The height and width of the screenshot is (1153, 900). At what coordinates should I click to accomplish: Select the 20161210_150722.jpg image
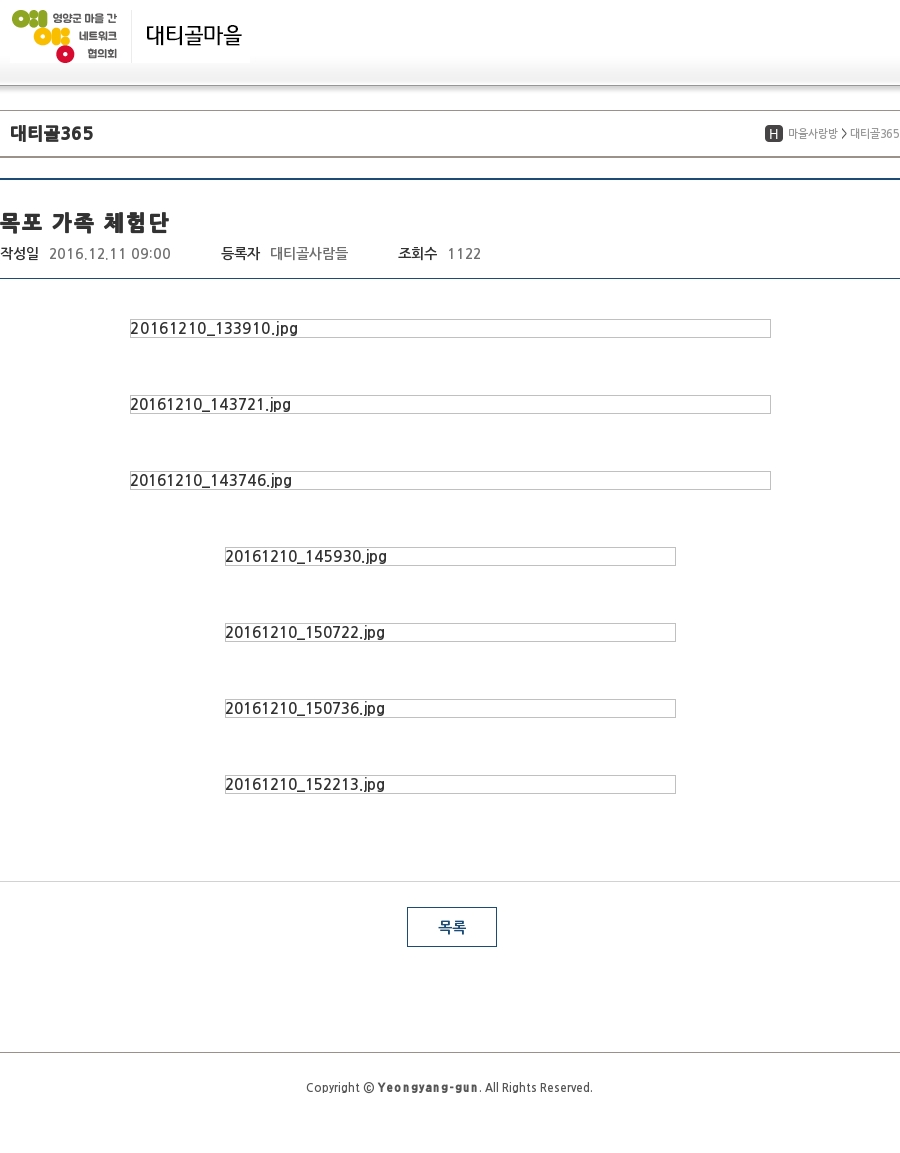tap(450, 632)
